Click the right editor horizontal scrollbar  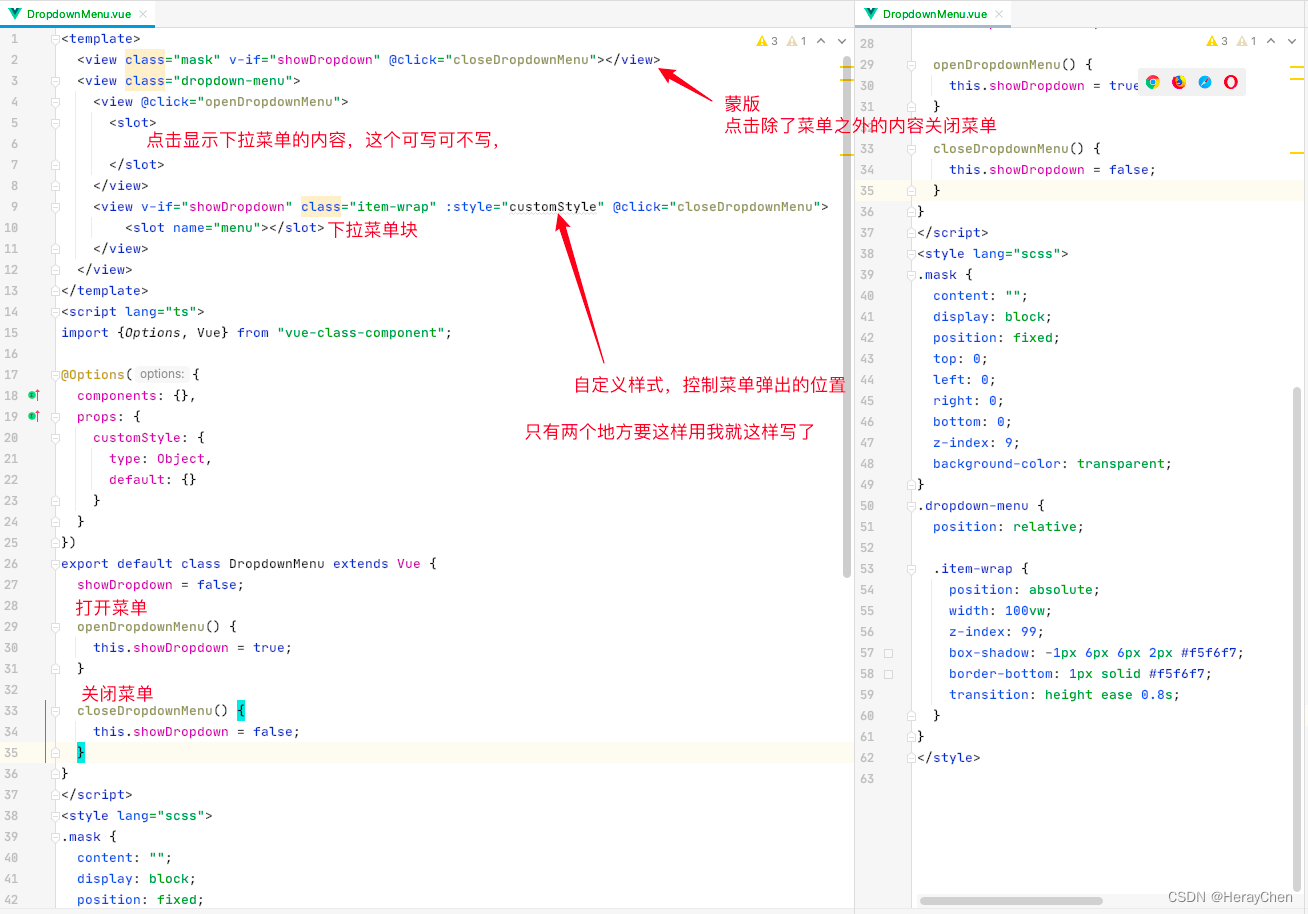click(x=1011, y=901)
